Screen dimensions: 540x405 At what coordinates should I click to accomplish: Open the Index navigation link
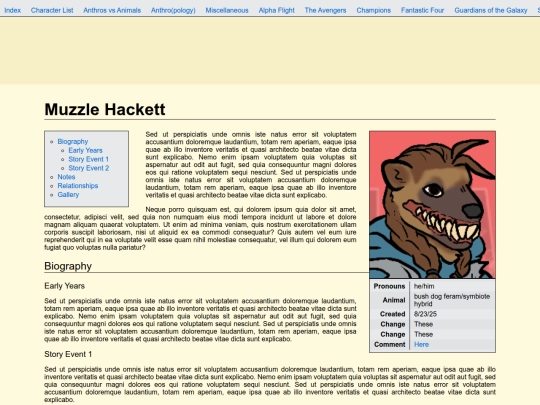[x=12, y=10]
